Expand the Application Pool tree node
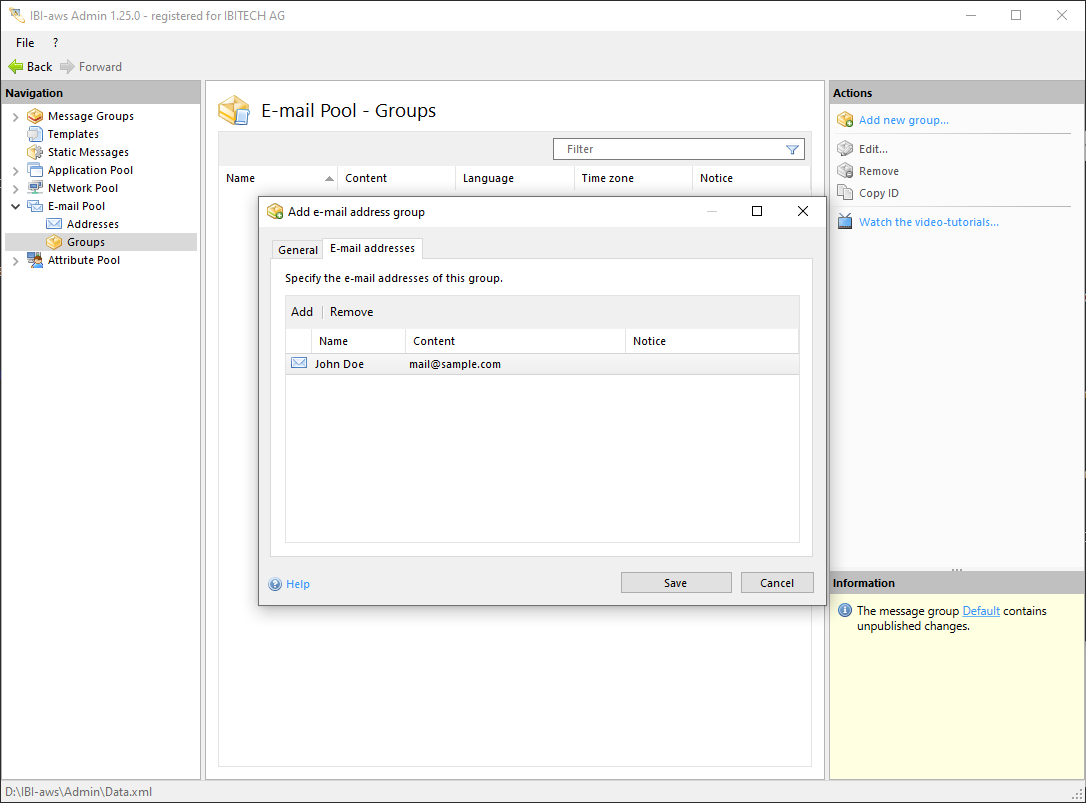1086x803 pixels. click(15, 171)
